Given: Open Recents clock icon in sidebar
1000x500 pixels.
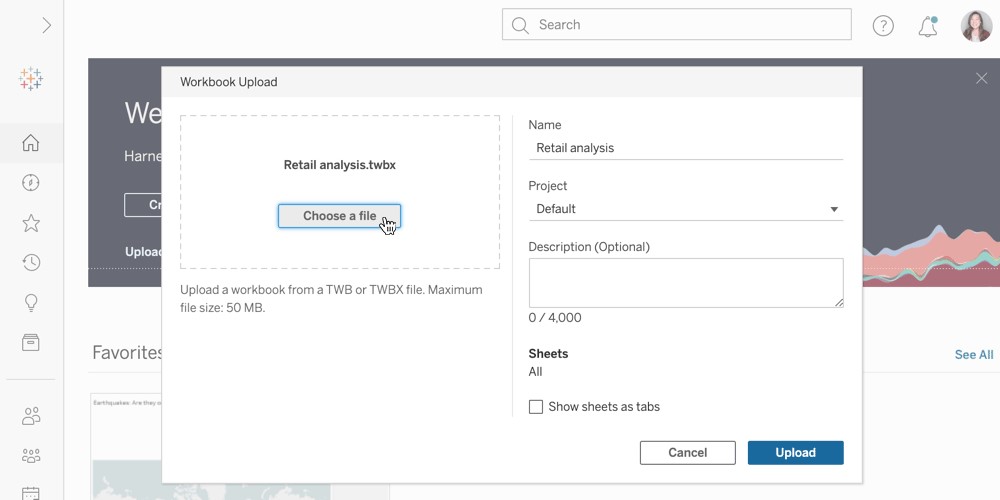Looking at the screenshot, I should click(31, 263).
